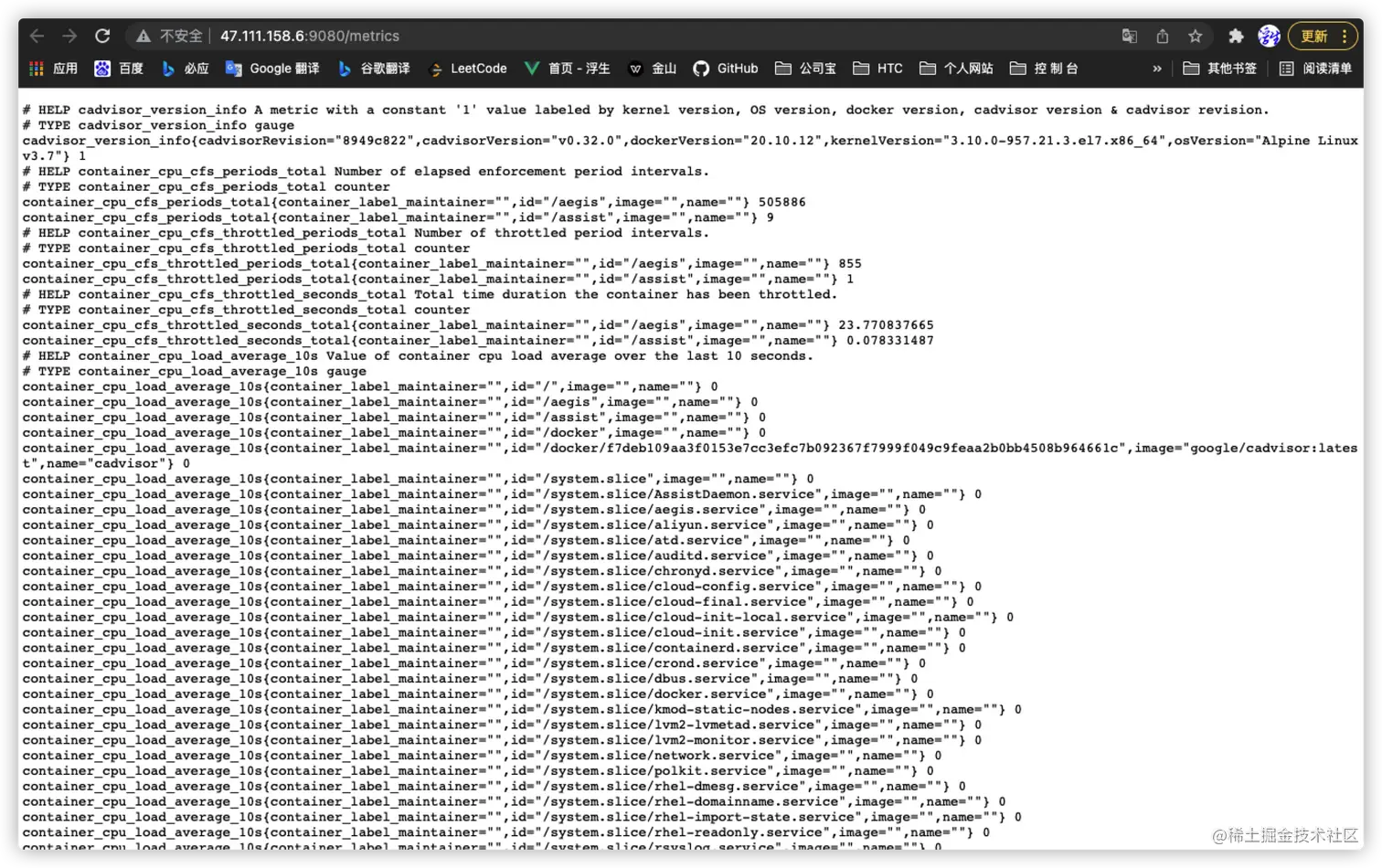Click the cfs_periods_total /assist line
Screen dimensions: 1382x868
(398, 217)
